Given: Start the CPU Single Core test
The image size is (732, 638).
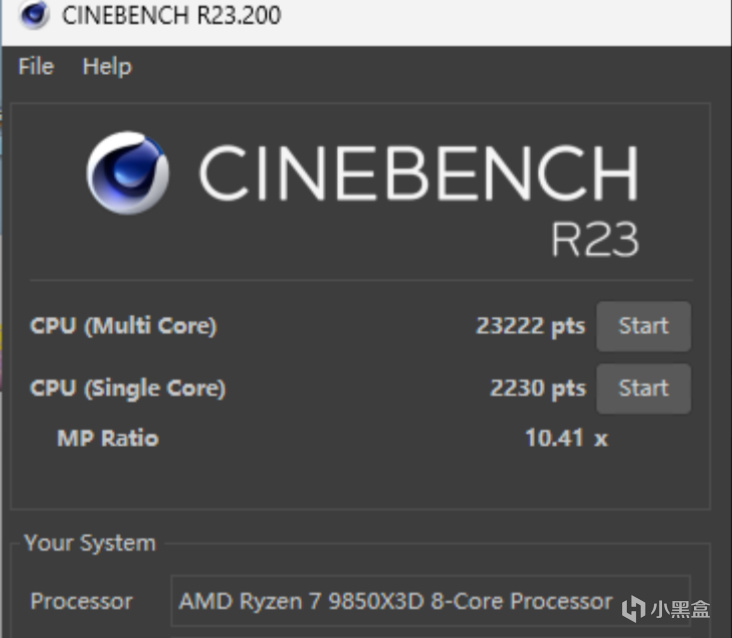Looking at the screenshot, I should pyautogui.click(x=643, y=388).
